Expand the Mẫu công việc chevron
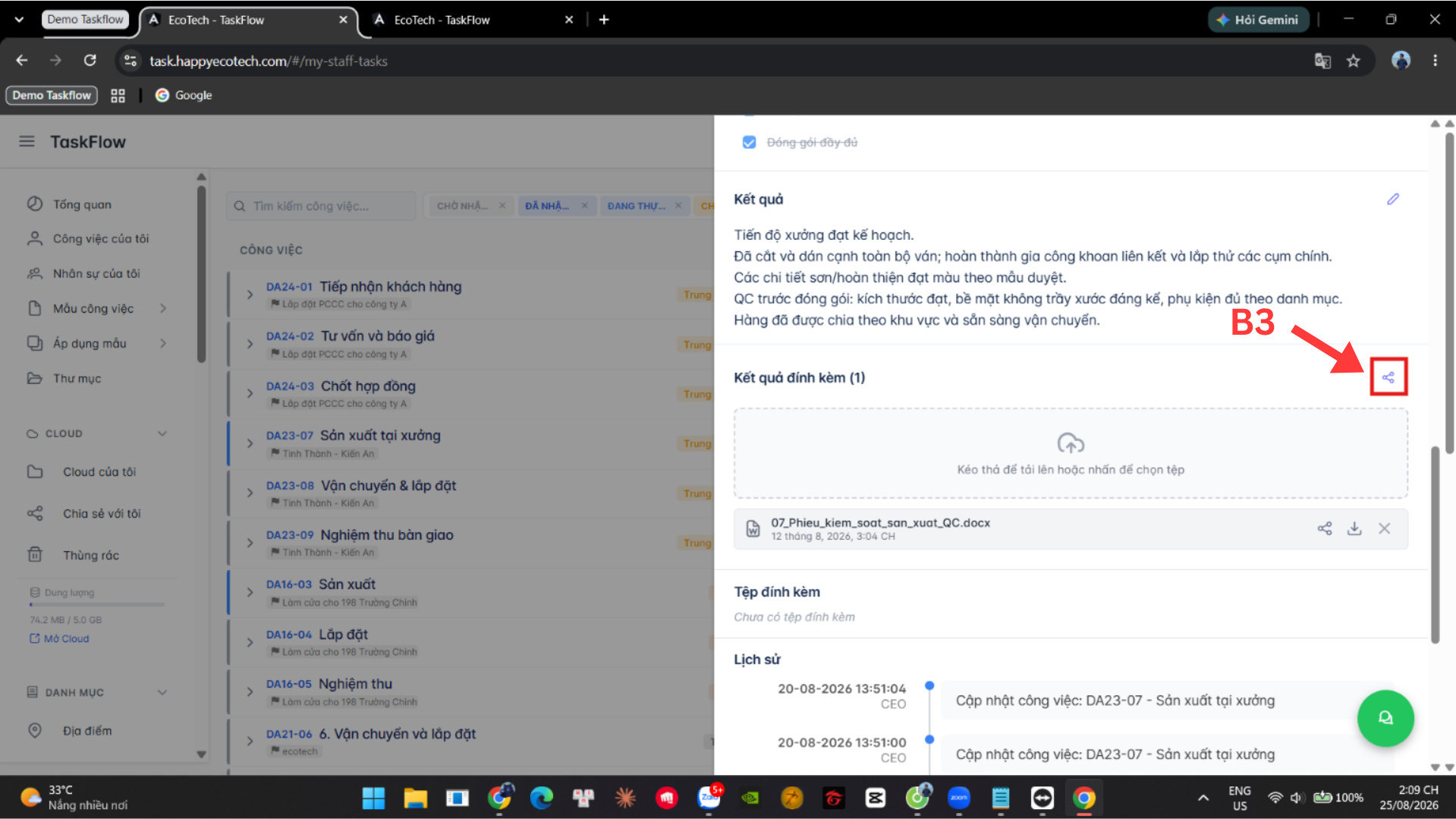Screen dimensions: 1456x819 click(x=163, y=308)
